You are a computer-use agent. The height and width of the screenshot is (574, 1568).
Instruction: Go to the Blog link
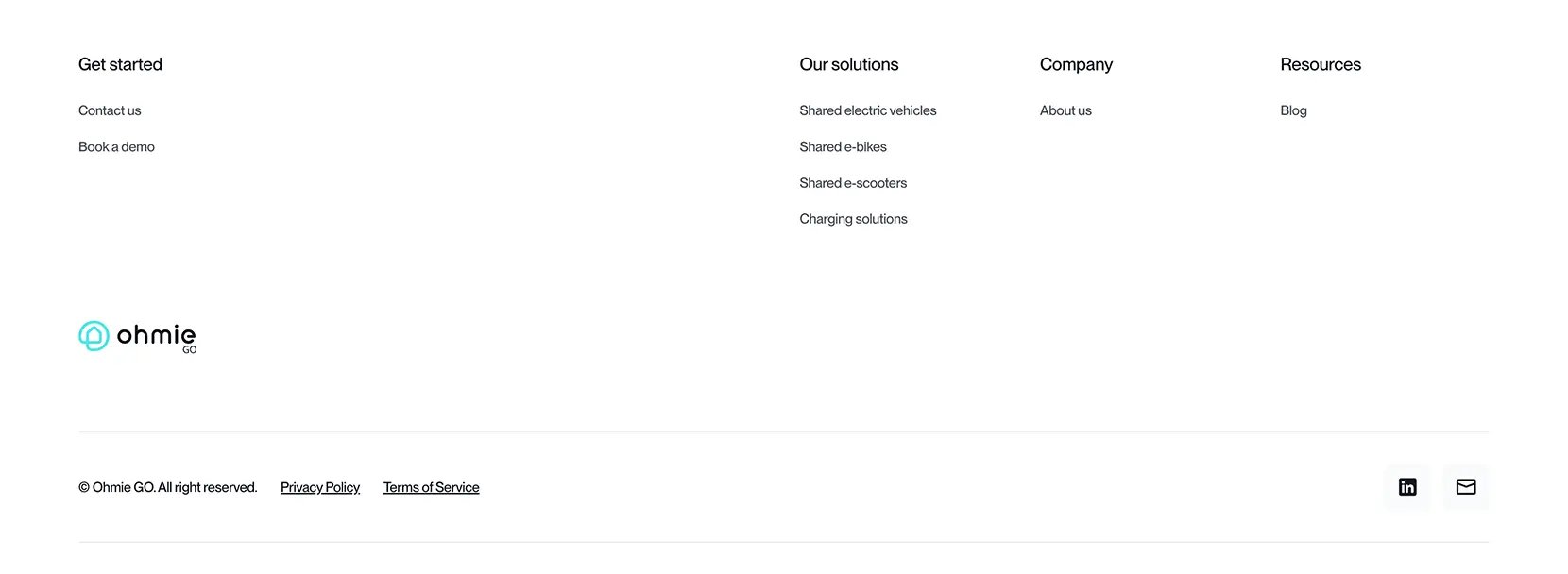pyautogui.click(x=1293, y=110)
